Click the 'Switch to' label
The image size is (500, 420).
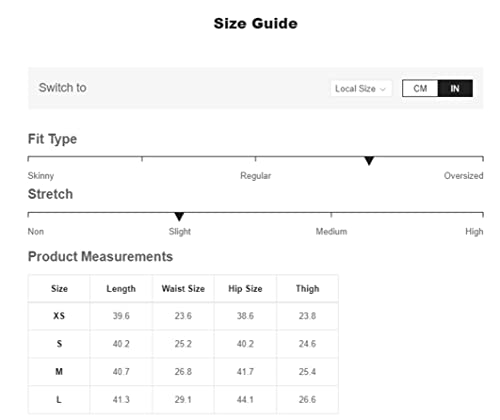[x=63, y=88]
